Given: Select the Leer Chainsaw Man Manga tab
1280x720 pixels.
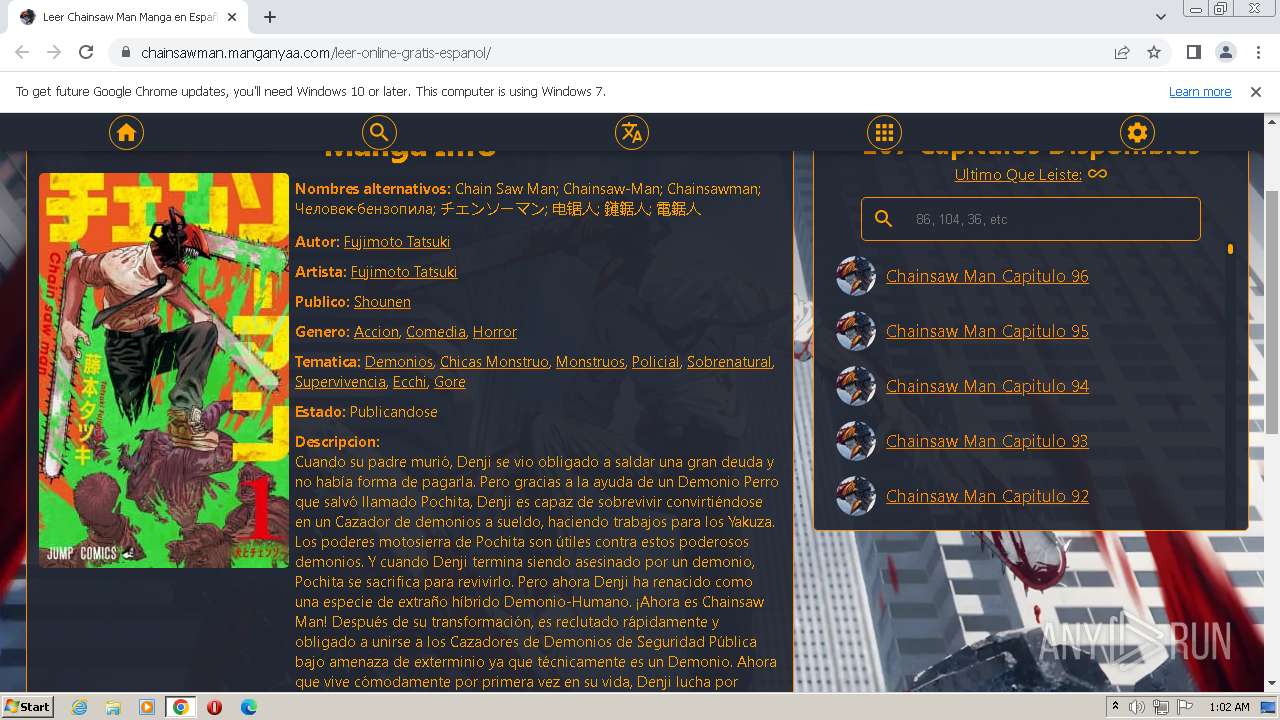Looking at the screenshot, I should click(x=128, y=17).
